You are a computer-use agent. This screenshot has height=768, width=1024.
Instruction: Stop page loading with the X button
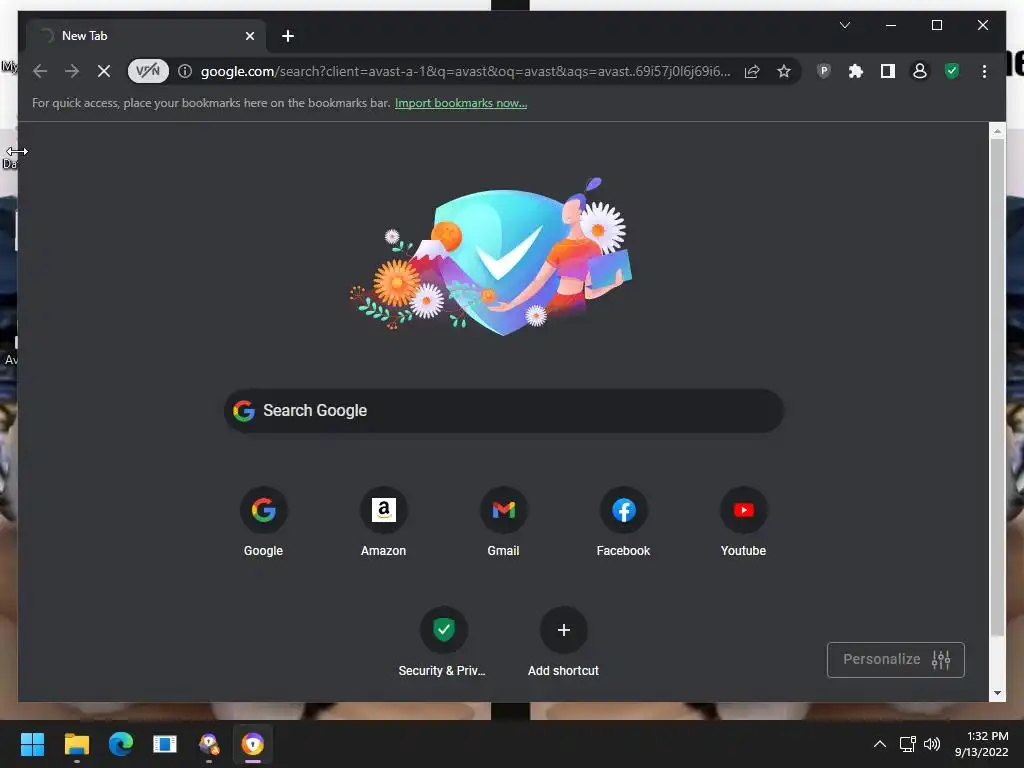pos(104,71)
